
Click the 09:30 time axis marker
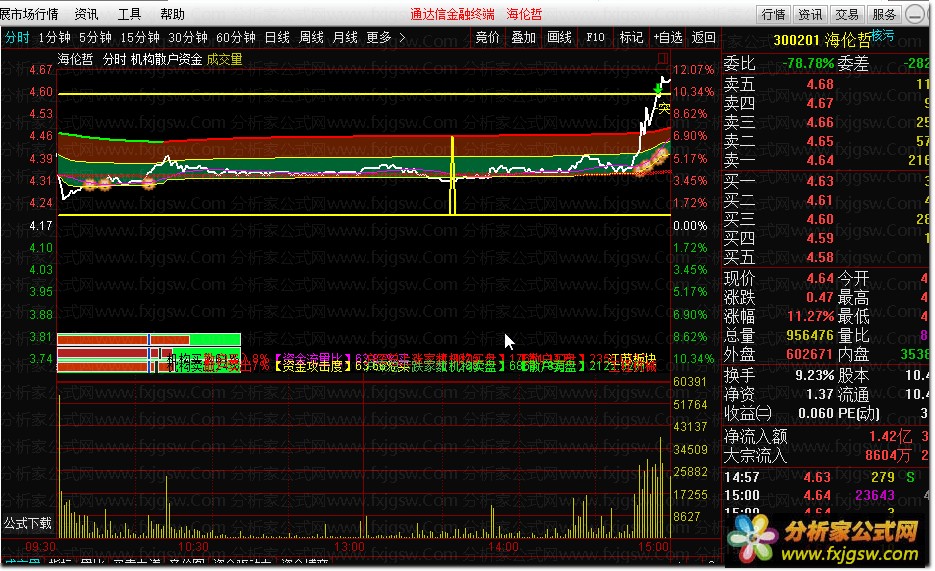(x=41, y=547)
